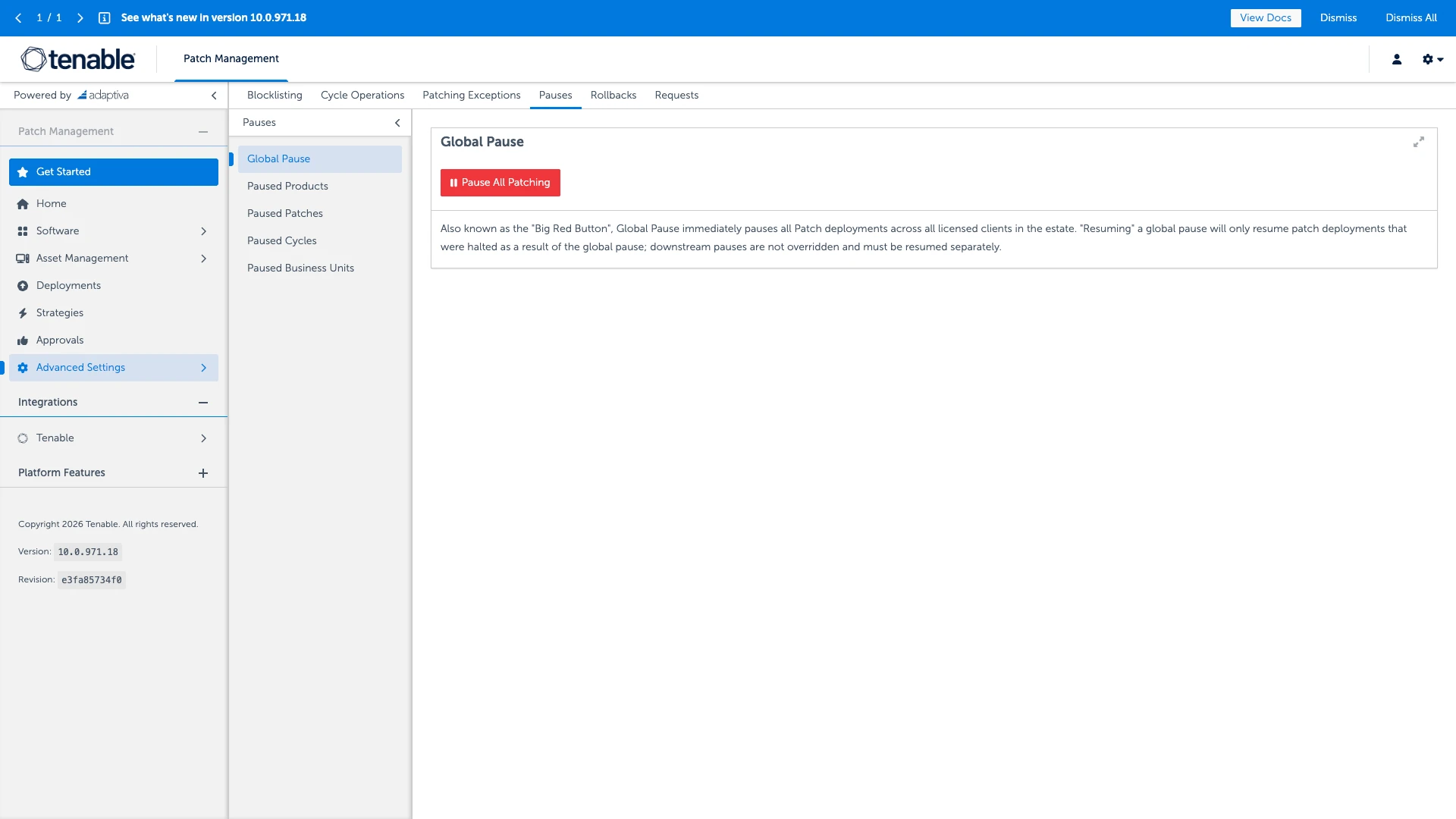Select the Patch Management top tab
The width and height of the screenshot is (1456, 819).
[x=231, y=59]
